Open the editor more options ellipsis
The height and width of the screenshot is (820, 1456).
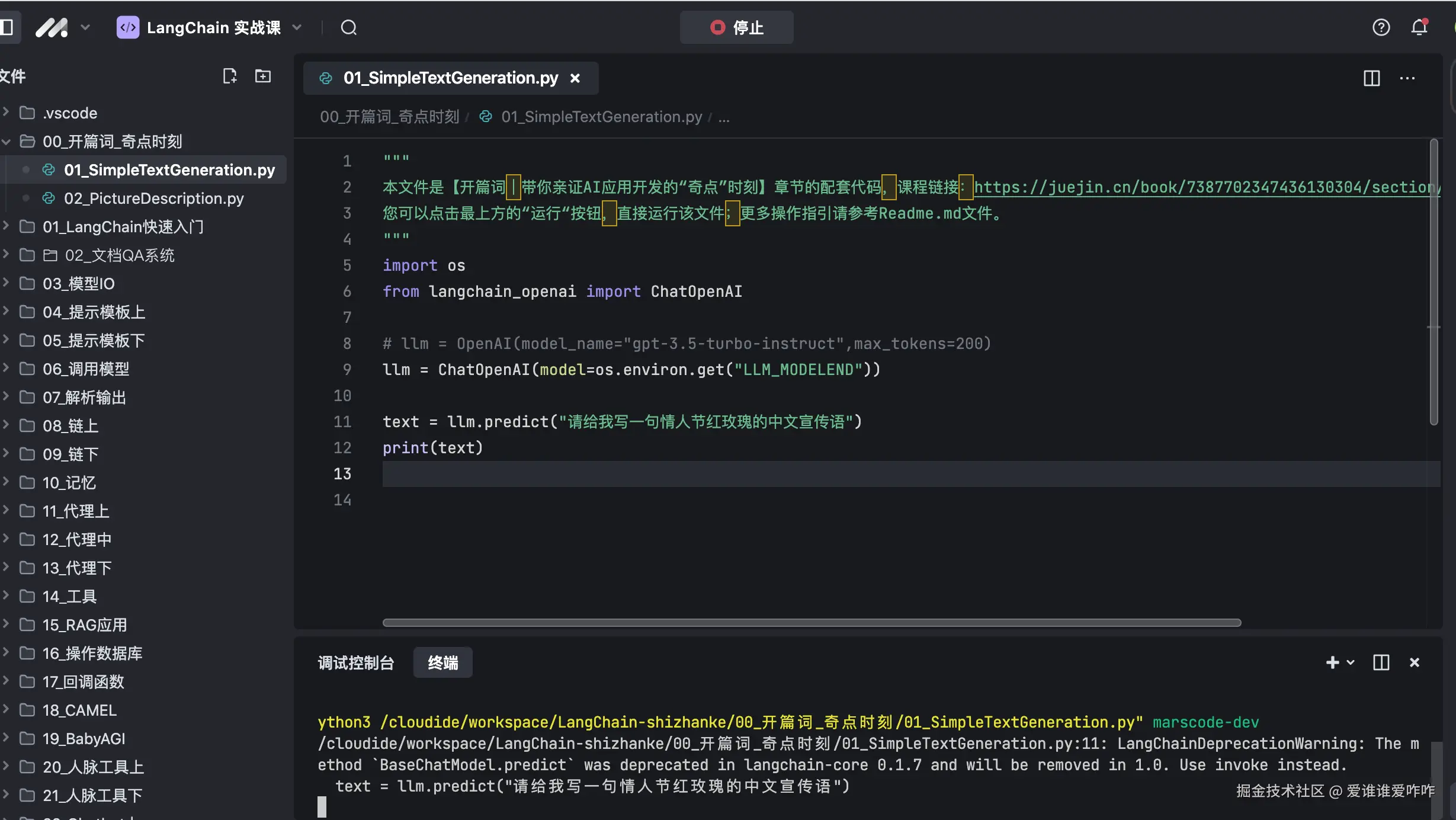pyautogui.click(x=1407, y=78)
